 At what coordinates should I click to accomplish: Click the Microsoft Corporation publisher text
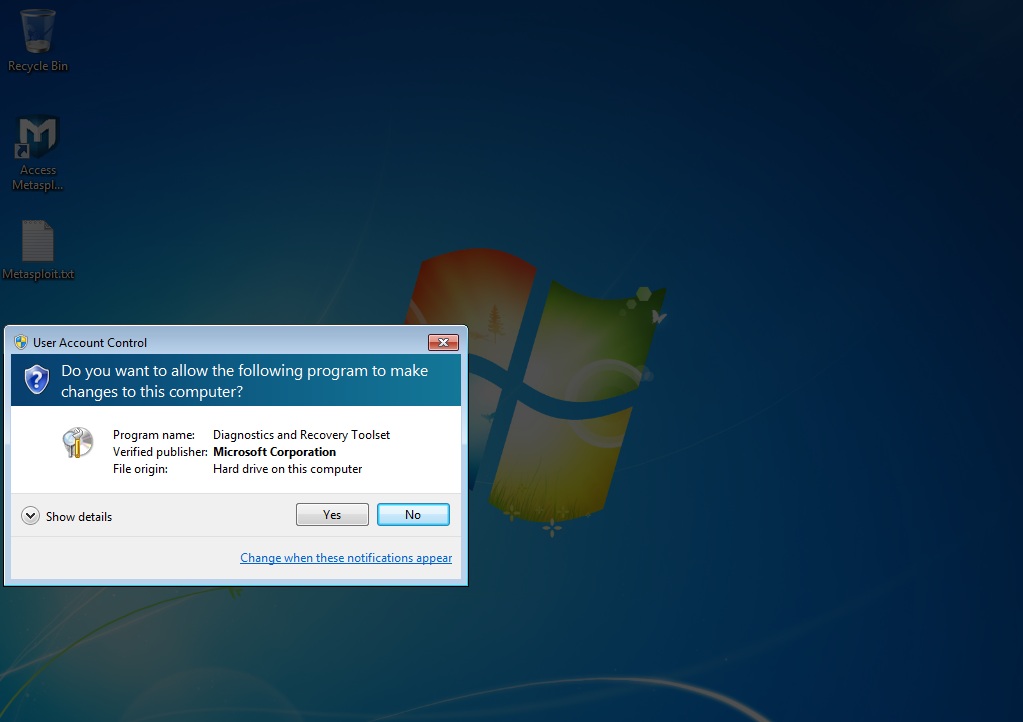point(275,452)
